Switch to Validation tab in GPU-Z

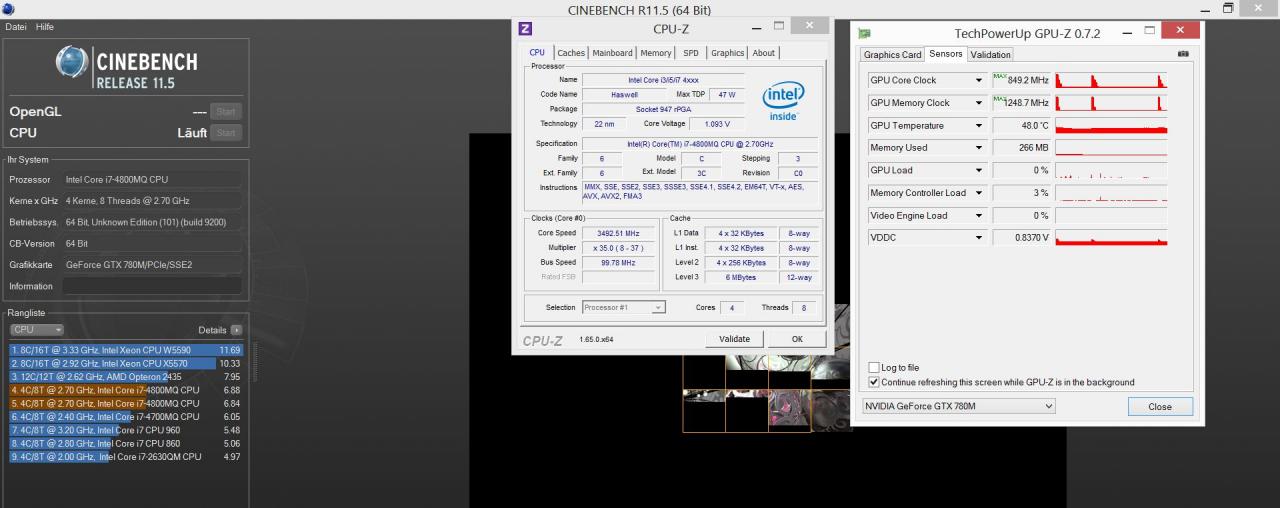click(990, 55)
